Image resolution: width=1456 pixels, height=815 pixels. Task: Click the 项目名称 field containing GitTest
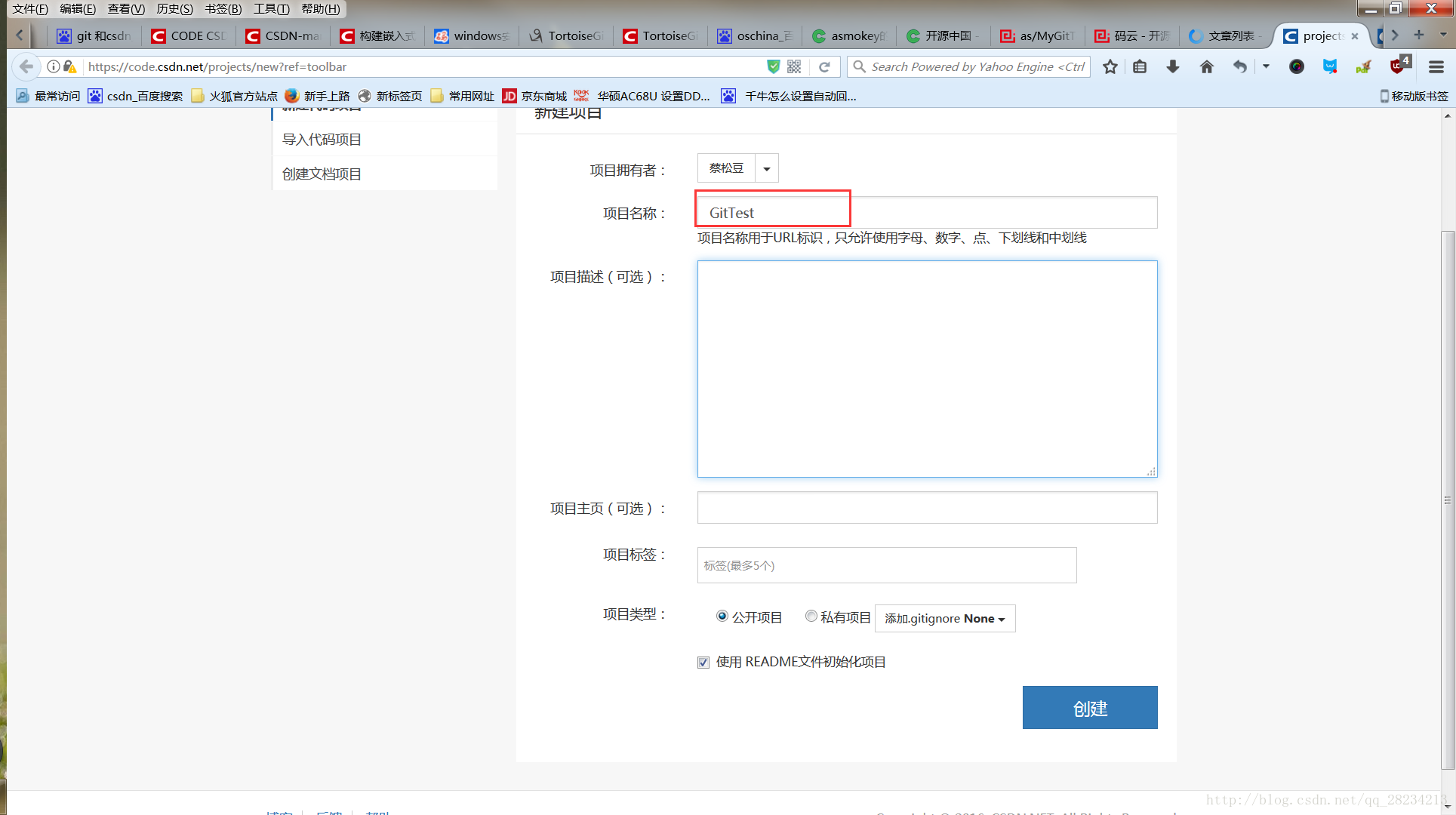tap(927, 213)
